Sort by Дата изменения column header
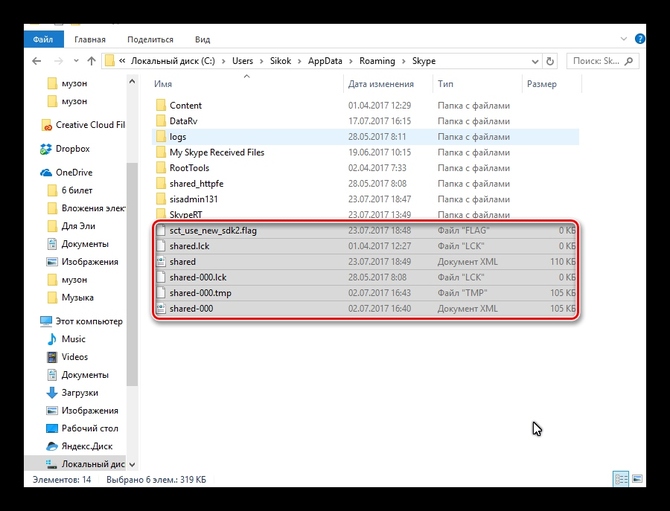This screenshot has height=511, width=670. pyautogui.click(x=380, y=84)
